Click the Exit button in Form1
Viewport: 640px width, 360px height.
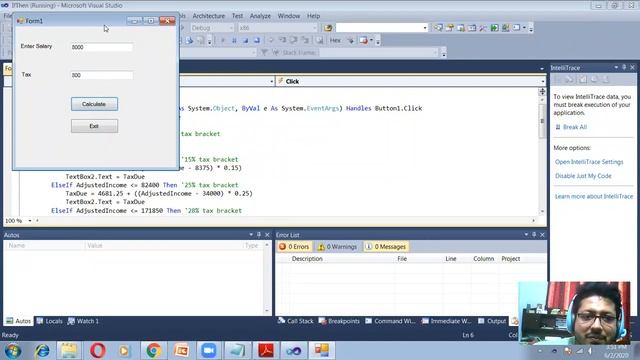coord(94,126)
